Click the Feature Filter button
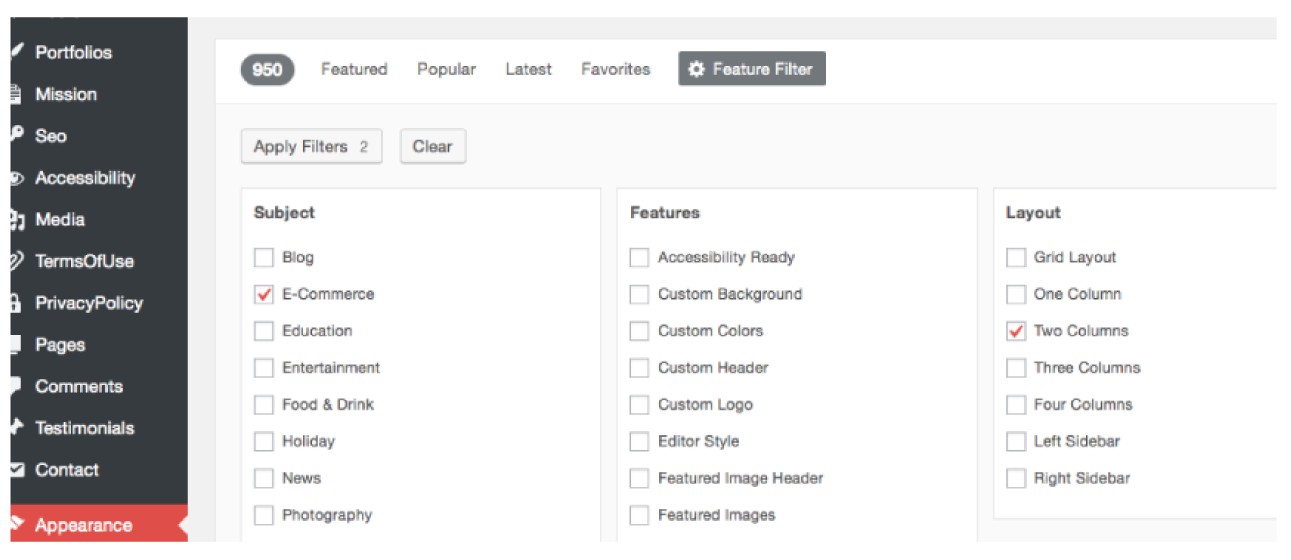The height and width of the screenshot is (560, 1291). click(752, 69)
